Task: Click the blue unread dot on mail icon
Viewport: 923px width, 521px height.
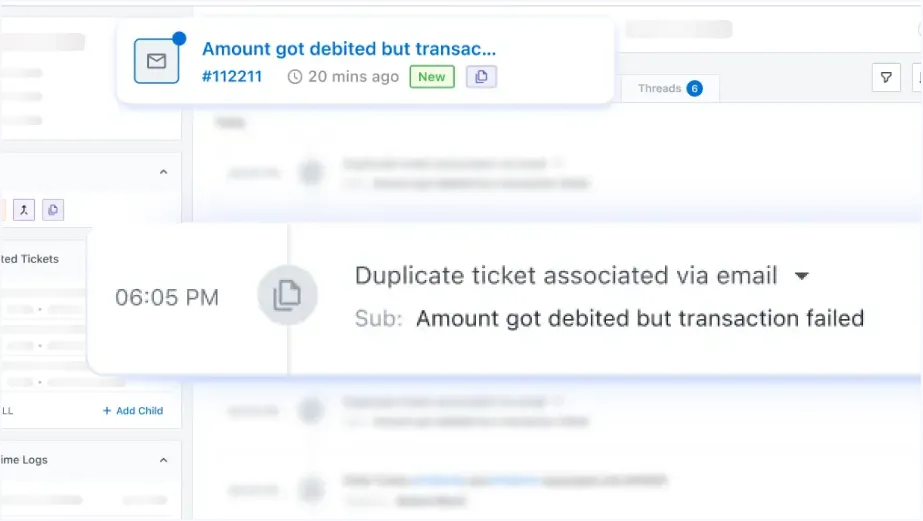Action: point(179,39)
